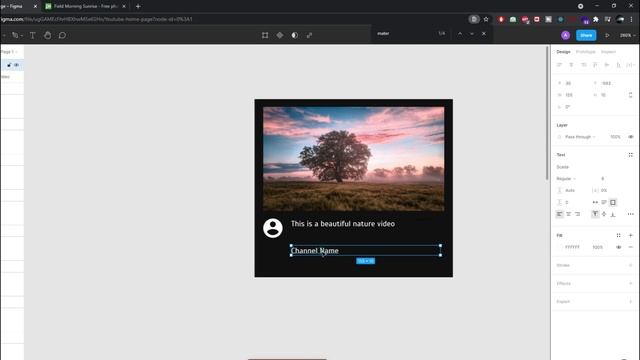
Task: Select text vertical align top
Action: (595, 214)
